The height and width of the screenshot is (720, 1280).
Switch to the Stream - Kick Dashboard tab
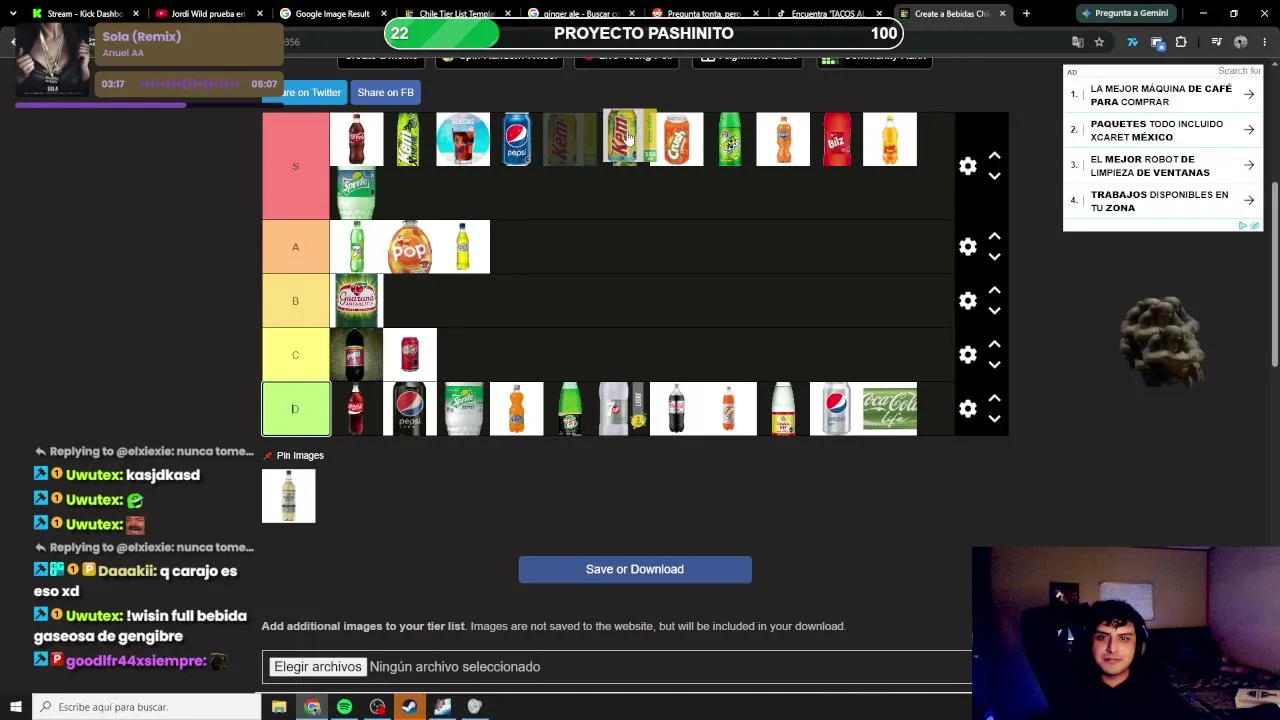[84, 14]
